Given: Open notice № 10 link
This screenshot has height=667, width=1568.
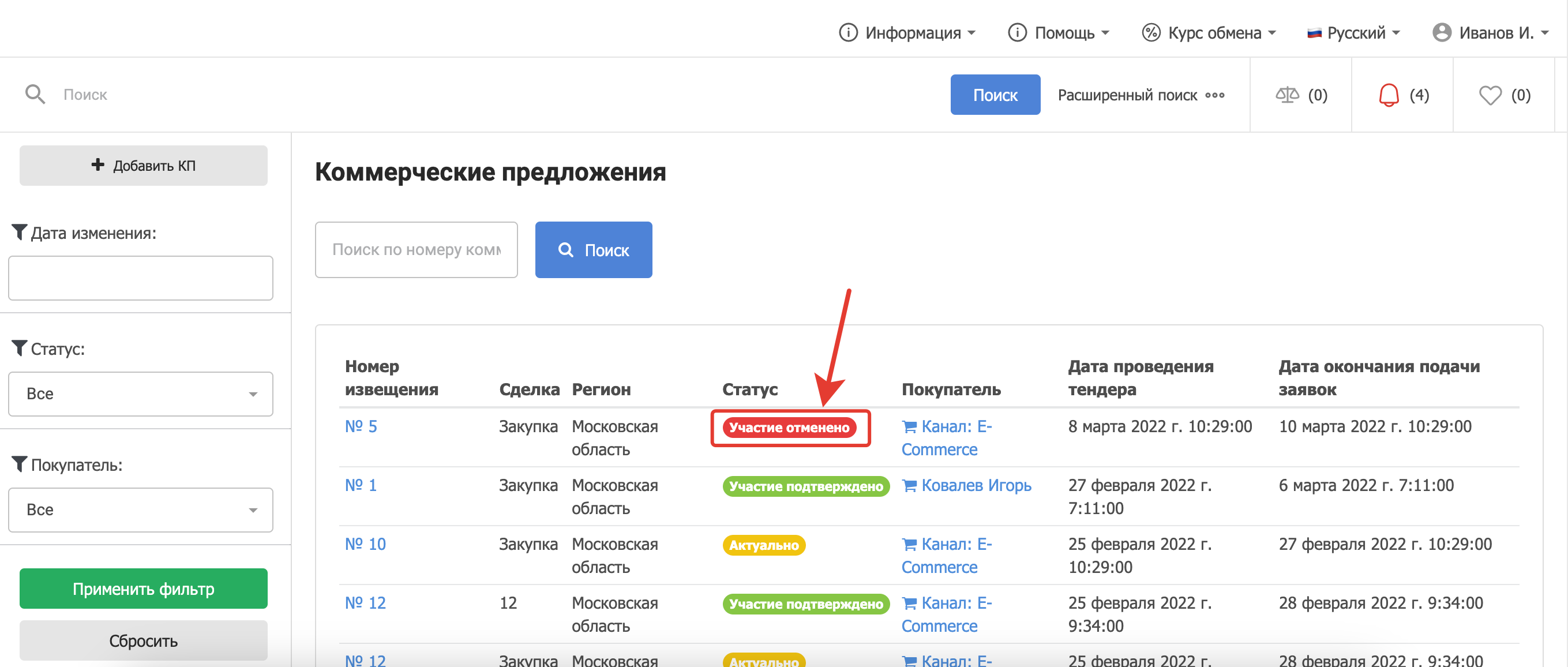Looking at the screenshot, I should coord(365,544).
